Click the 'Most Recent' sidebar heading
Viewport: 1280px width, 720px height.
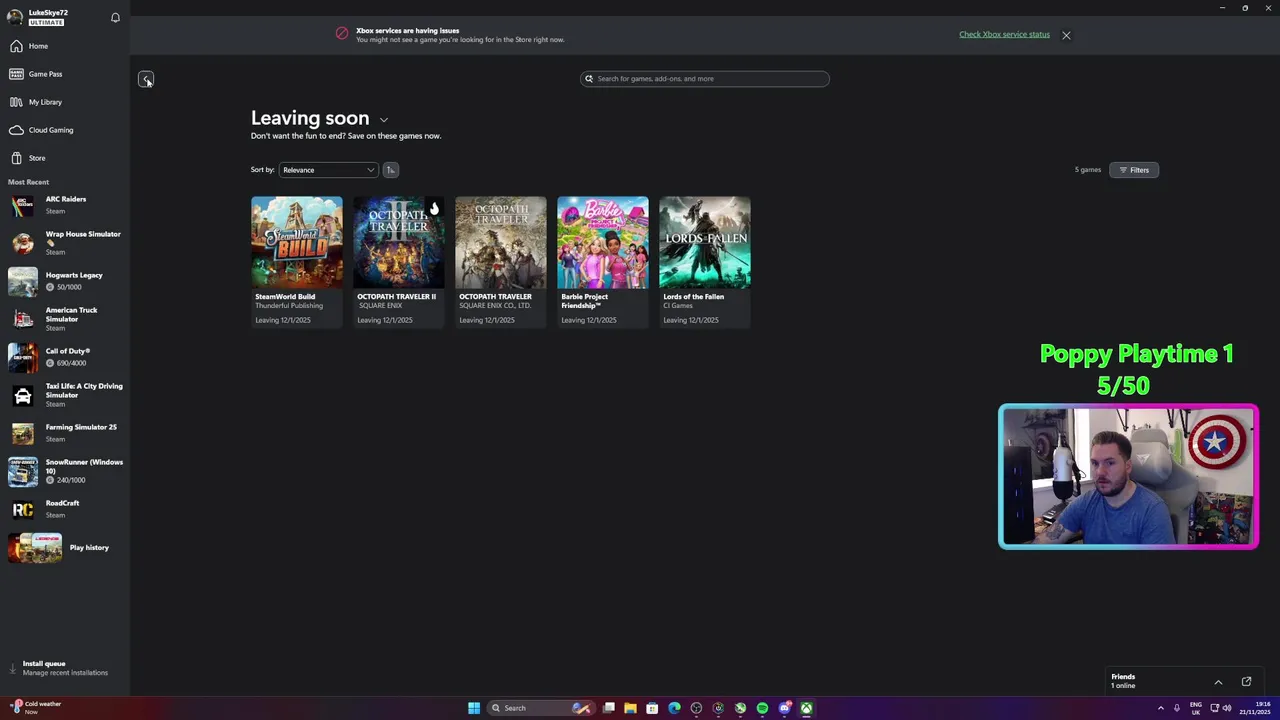click(x=28, y=182)
